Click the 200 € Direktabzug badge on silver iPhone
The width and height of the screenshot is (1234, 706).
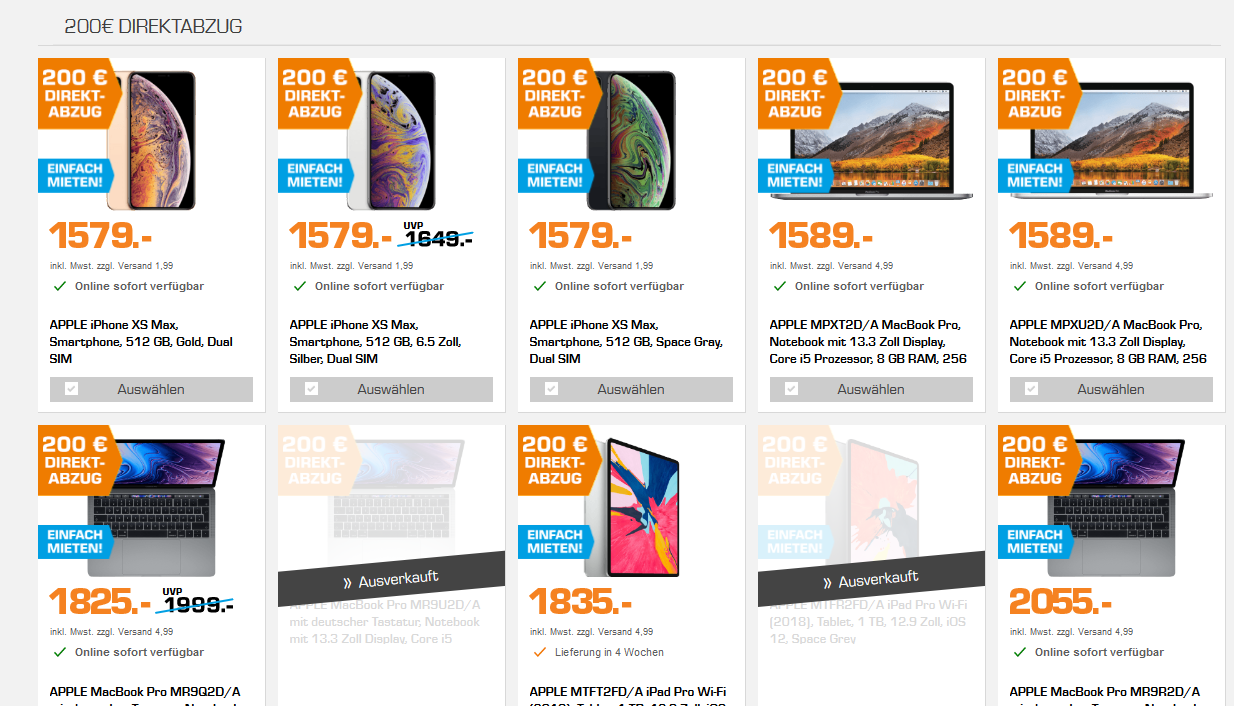(x=318, y=93)
